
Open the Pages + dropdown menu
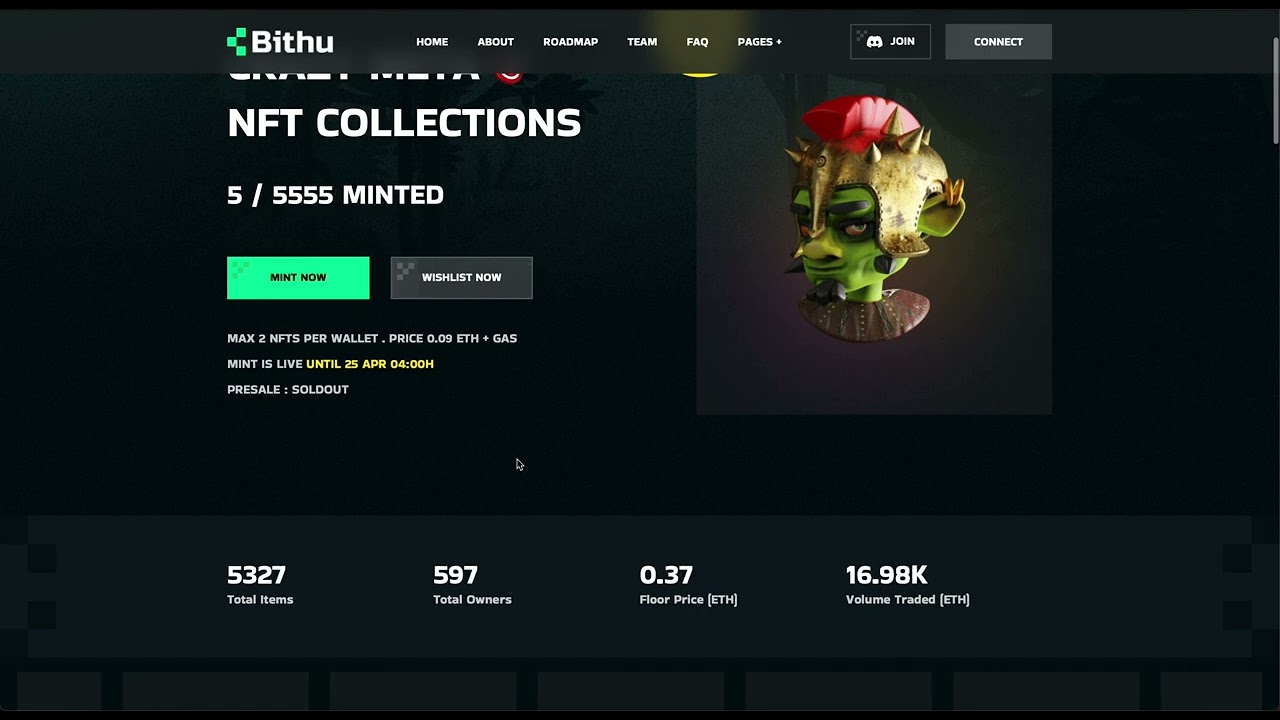coord(759,42)
